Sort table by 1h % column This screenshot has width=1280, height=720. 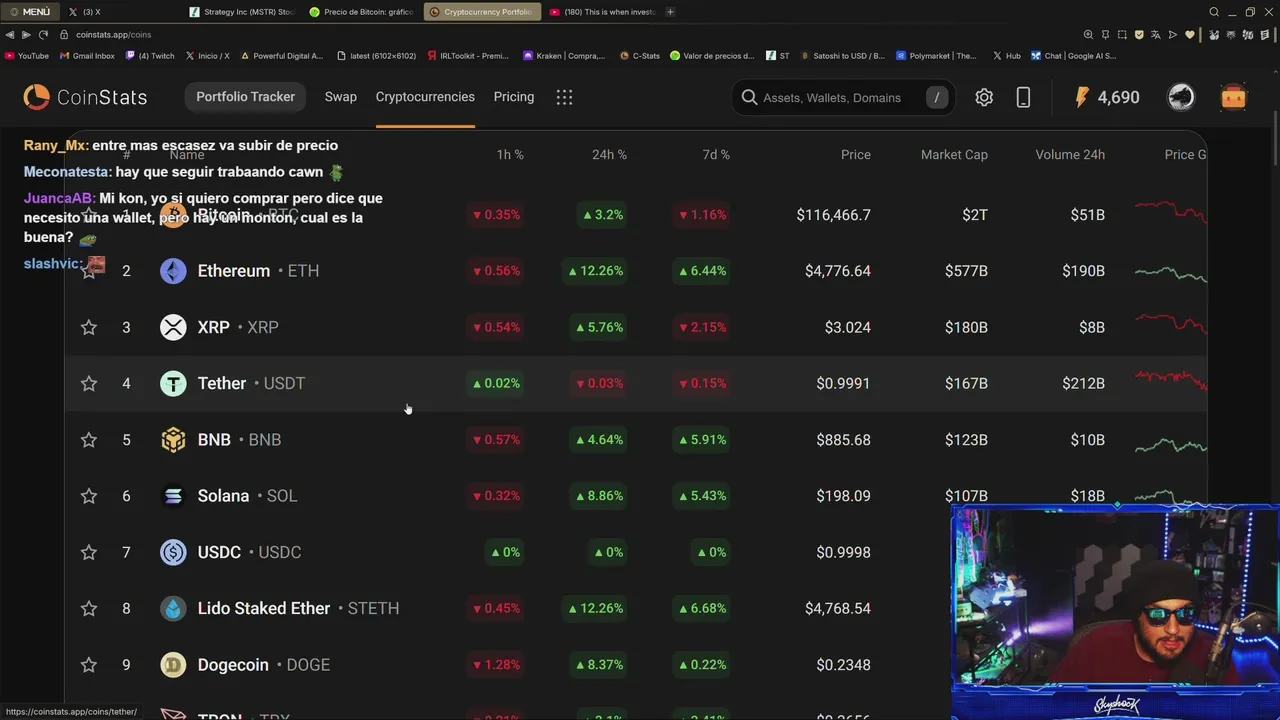[x=510, y=155]
